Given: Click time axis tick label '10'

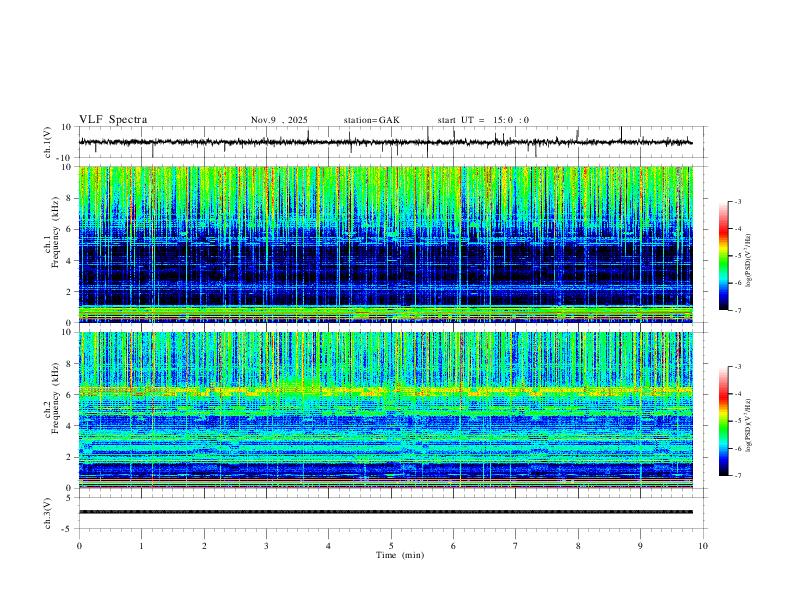Looking at the screenshot, I should pos(703,546).
